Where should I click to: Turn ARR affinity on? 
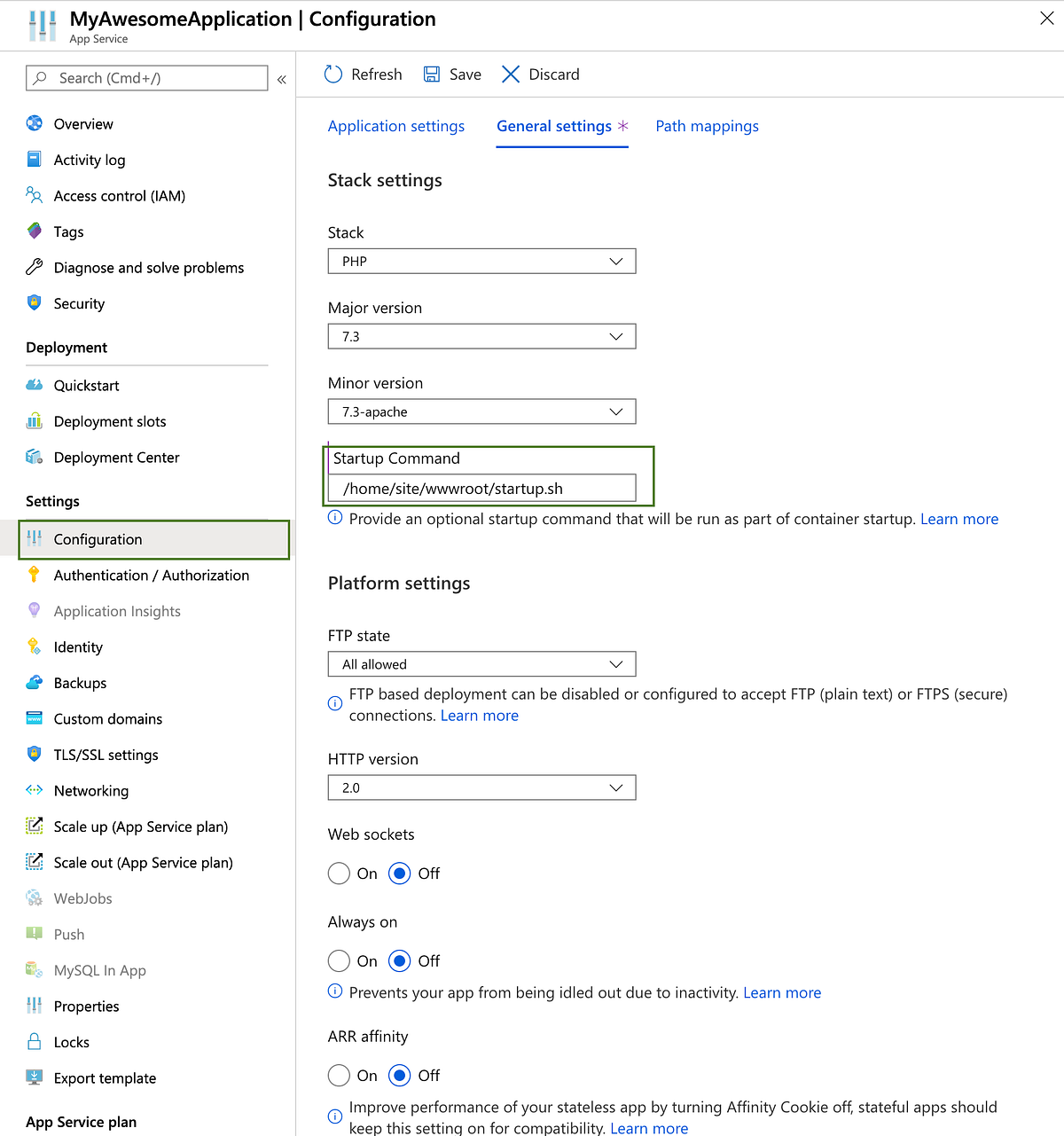coord(339,1075)
